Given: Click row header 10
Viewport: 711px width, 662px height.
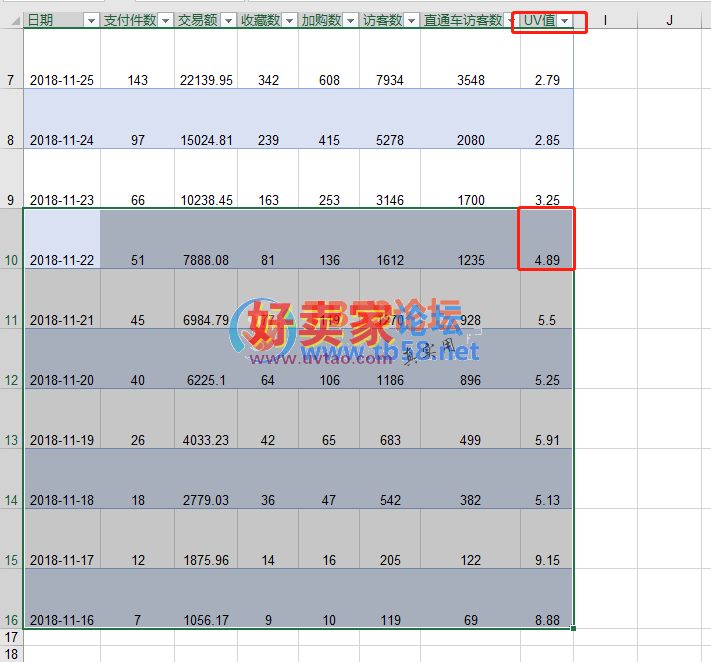Looking at the screenshot, I should (11, 260).
